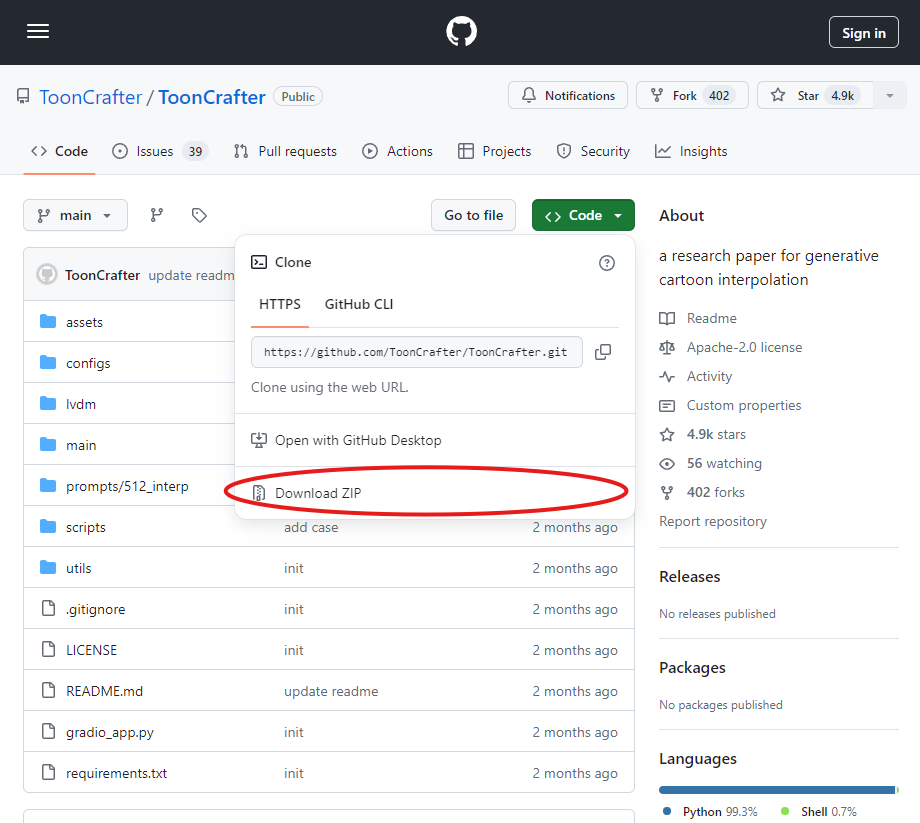Image resolution: width=920 pixels, height=823 pixels.
Task: Open the Packages heading link
Action: (692, 668)
